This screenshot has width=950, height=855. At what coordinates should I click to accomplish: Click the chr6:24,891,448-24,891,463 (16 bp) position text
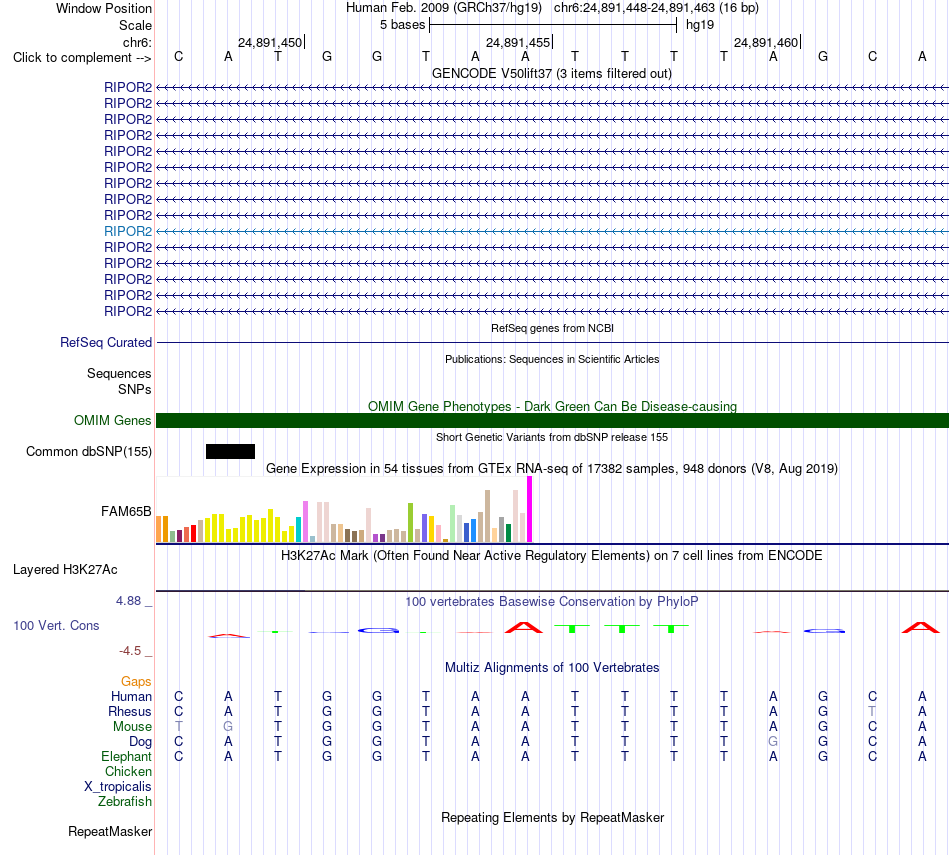[656, 8]
